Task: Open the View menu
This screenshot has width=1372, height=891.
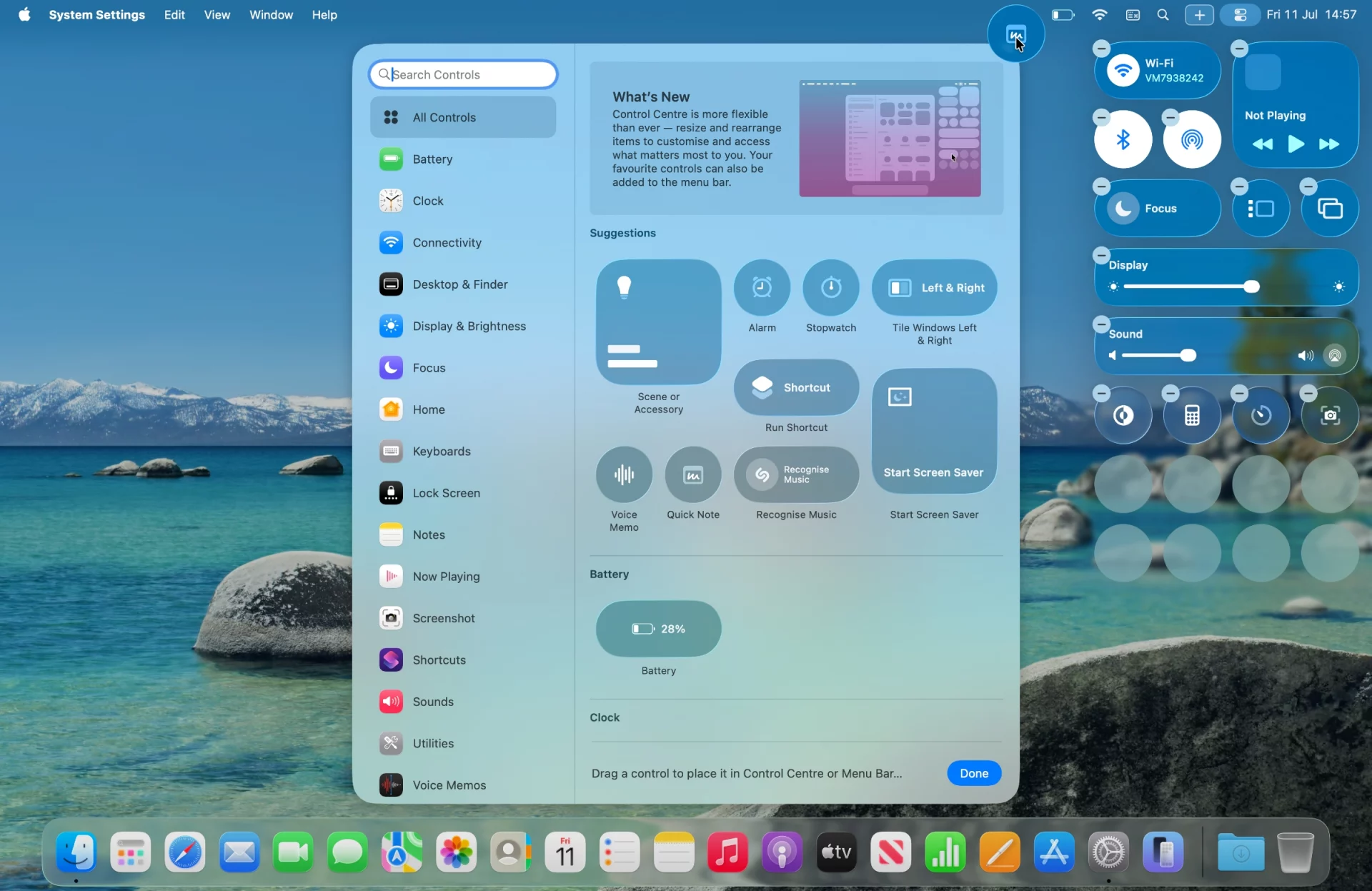Action: coord(217,14)
